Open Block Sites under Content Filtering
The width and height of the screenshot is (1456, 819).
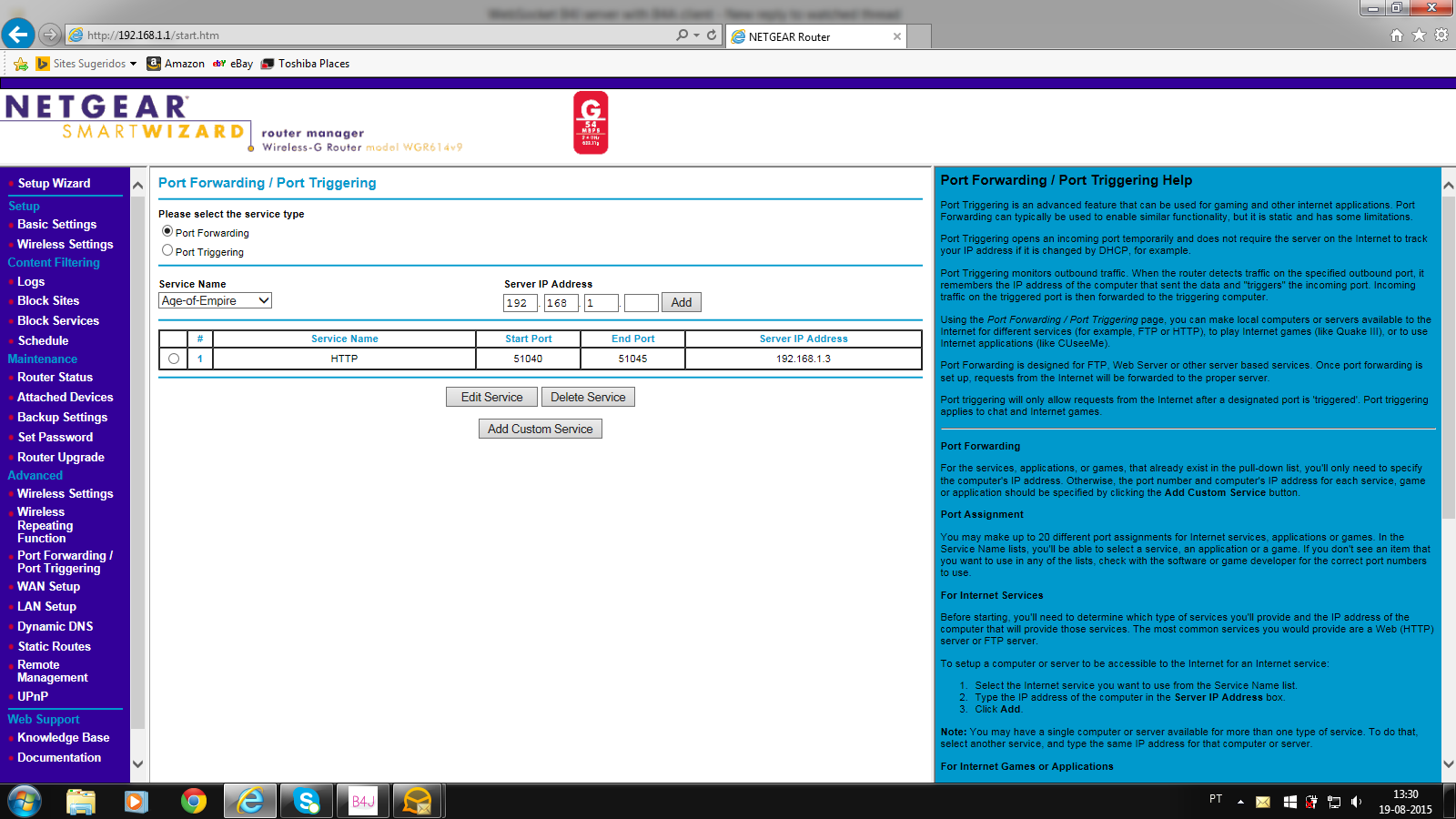point(48,300)
